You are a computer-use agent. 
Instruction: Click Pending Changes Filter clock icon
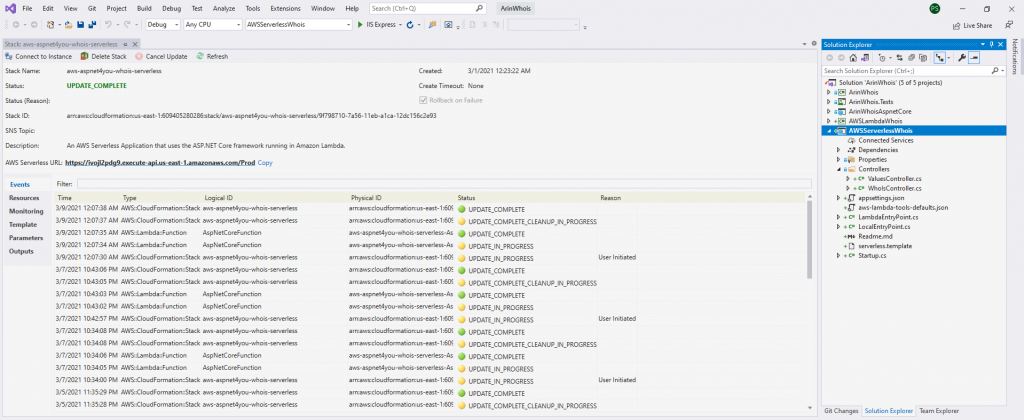883,57
